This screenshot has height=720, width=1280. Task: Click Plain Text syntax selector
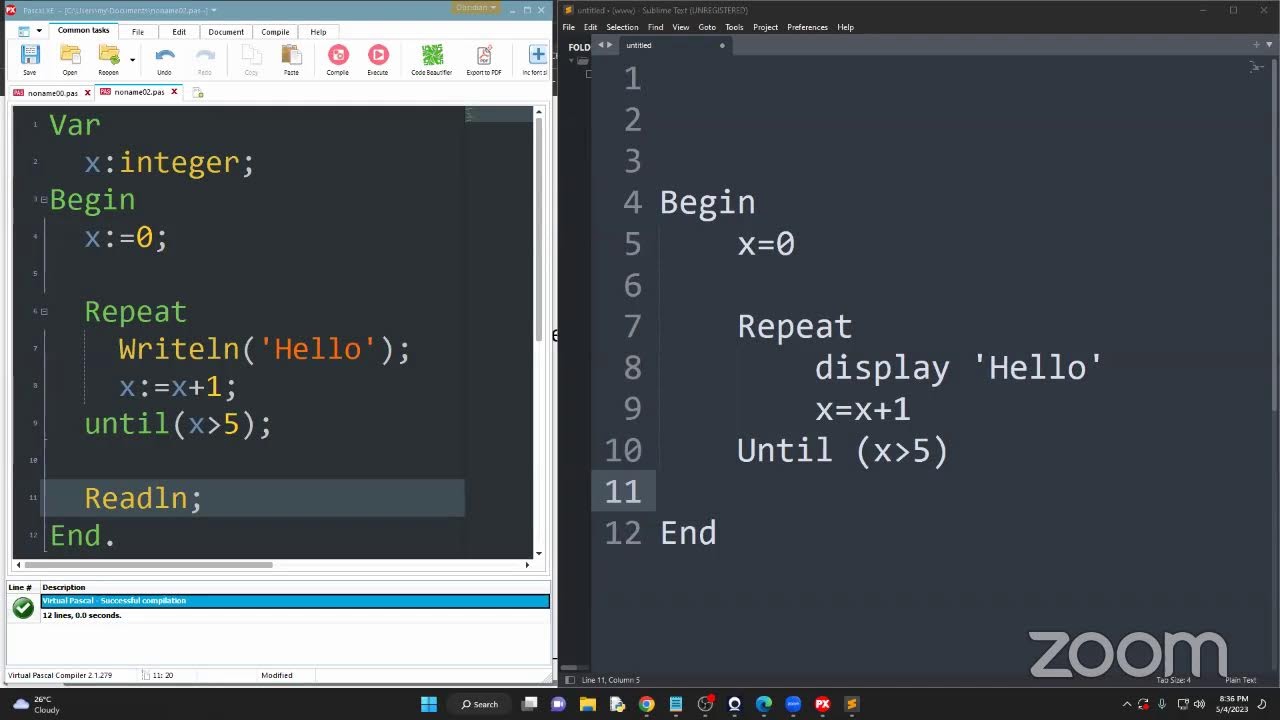tap(1240, 680)
